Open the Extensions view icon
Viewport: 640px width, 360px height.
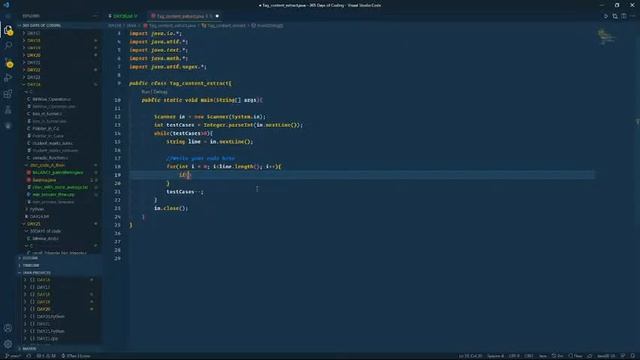8,94
